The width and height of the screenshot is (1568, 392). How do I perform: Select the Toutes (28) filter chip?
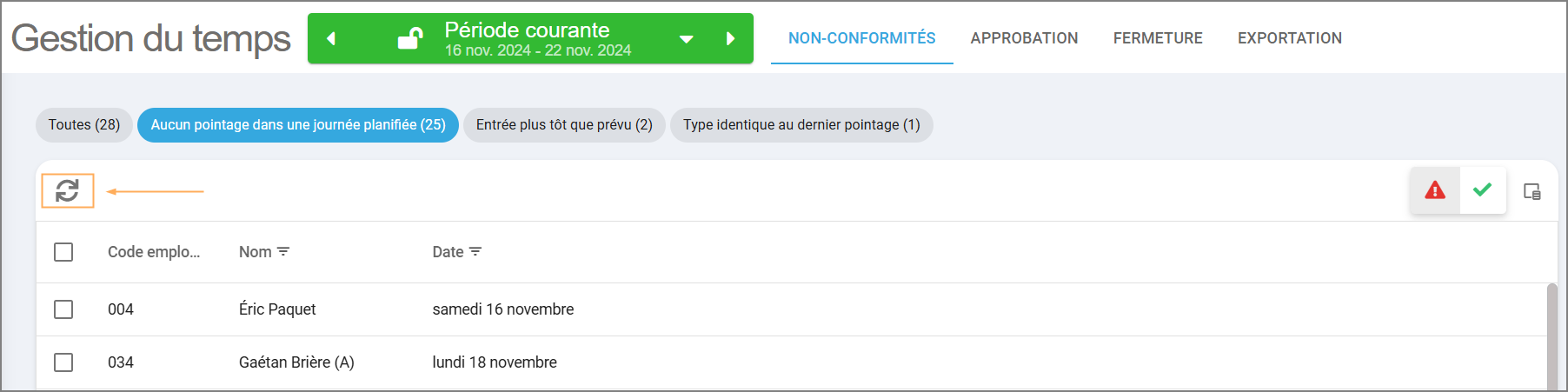point(84,125)
